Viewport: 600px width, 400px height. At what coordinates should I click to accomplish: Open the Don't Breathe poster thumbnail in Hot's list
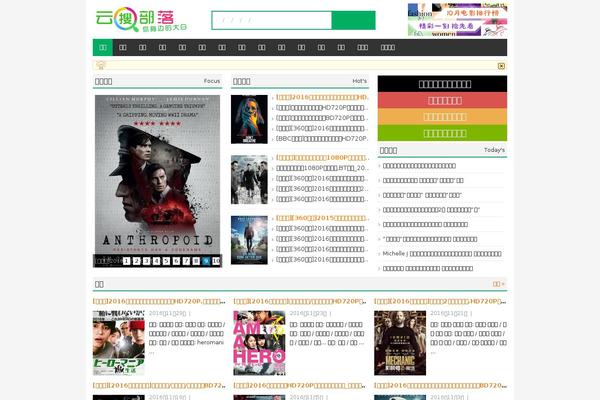pyautogui.click(x=249, y=119)
